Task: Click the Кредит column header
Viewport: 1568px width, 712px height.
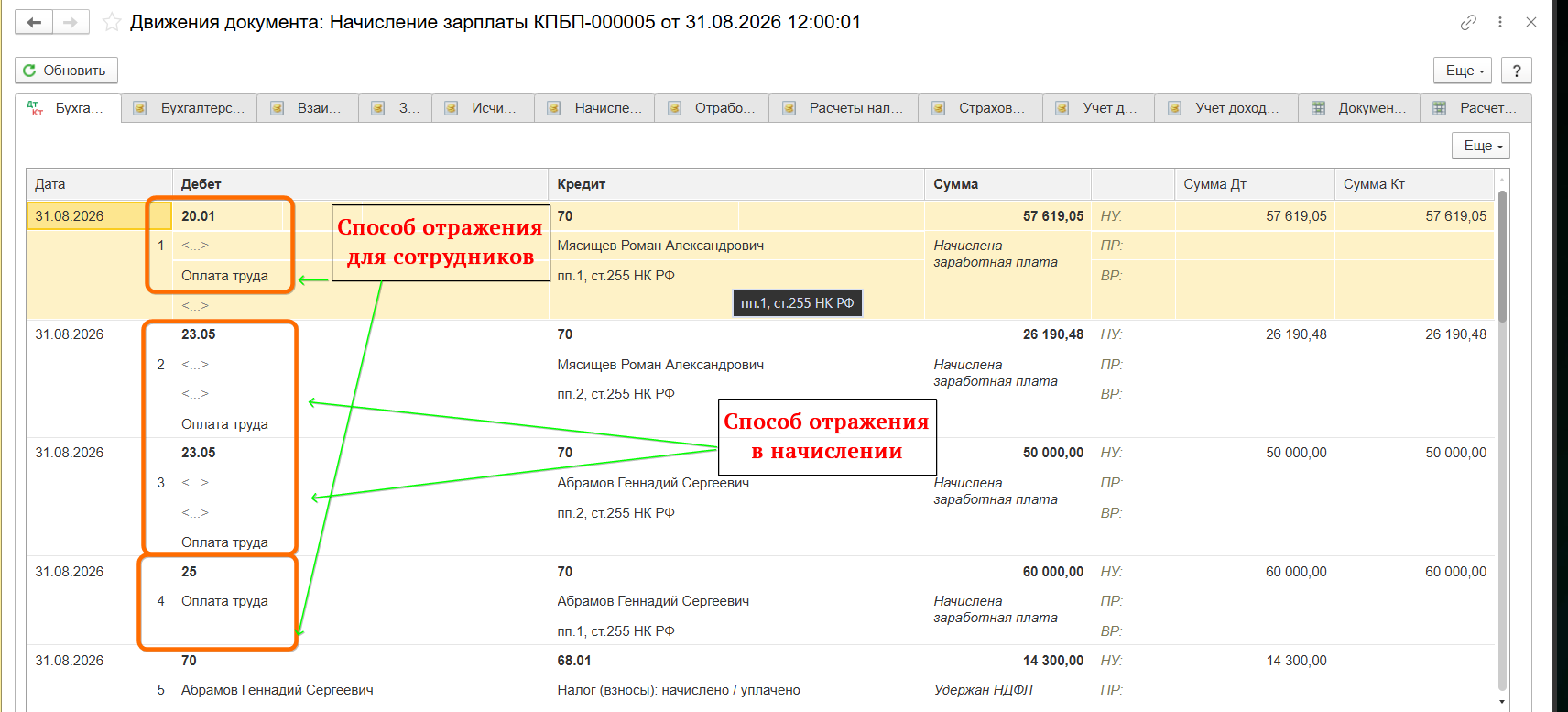Action: [x=736, y=184]
